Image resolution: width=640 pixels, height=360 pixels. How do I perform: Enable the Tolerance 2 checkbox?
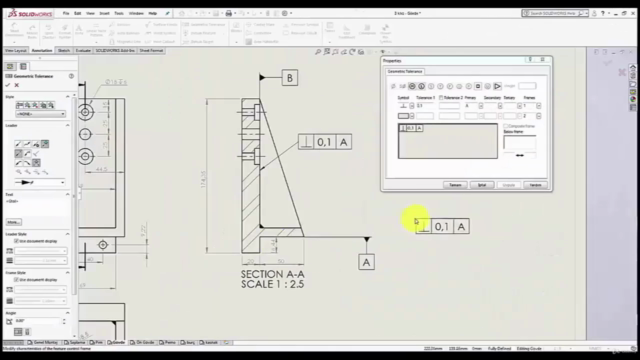coord(441,98)
